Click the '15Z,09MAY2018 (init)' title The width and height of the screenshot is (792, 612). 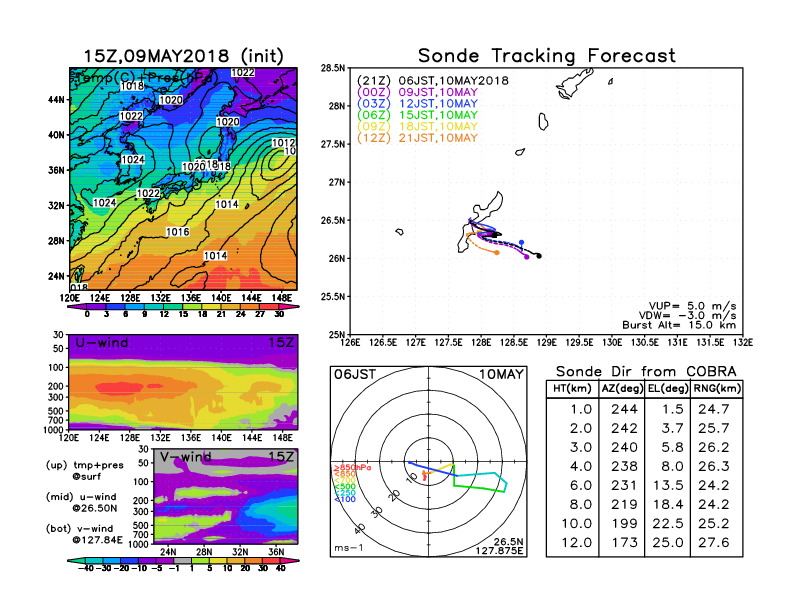(183, 56)
